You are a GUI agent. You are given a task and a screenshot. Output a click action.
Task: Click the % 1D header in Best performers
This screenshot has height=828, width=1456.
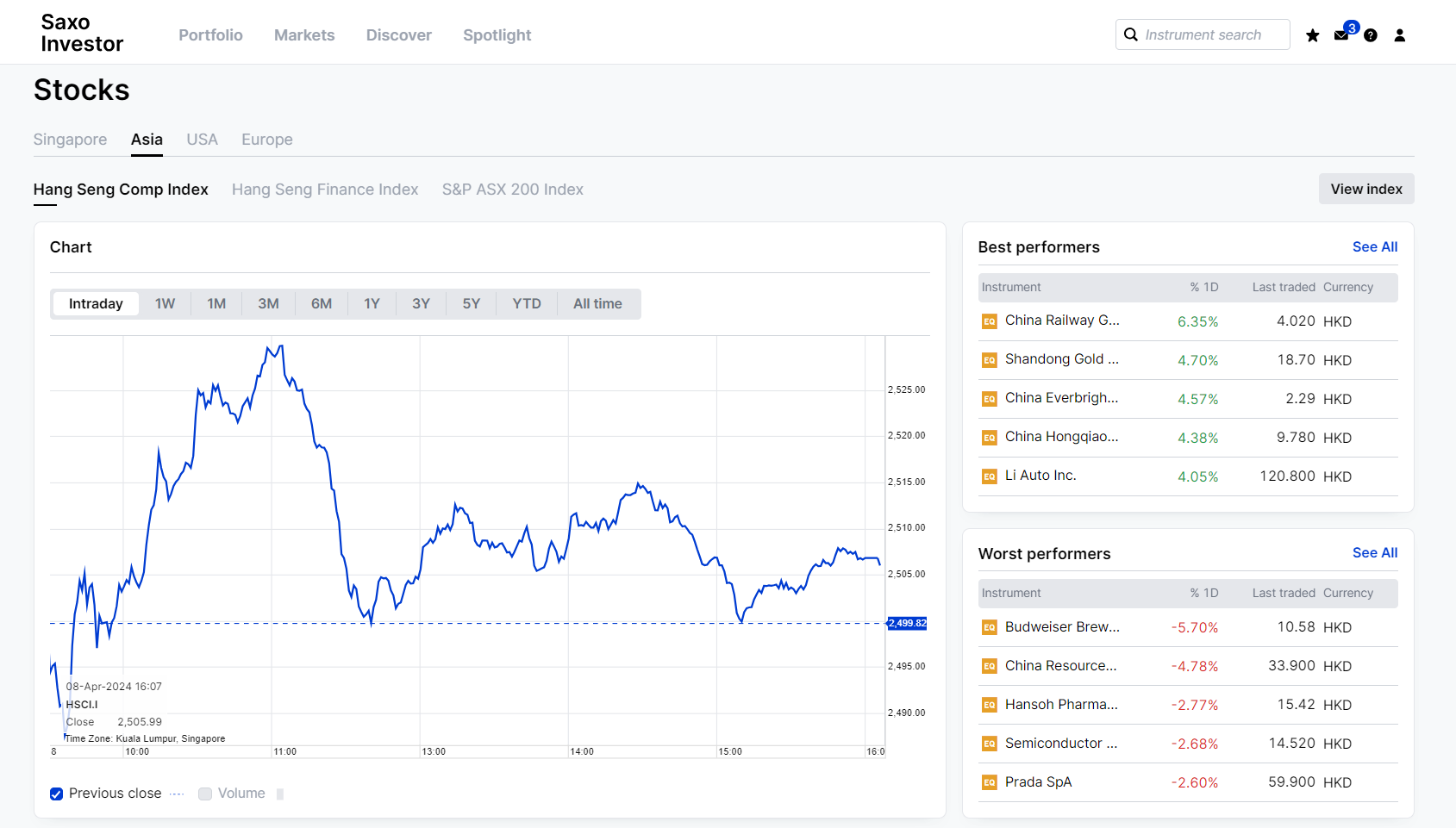coord(1204,287)
